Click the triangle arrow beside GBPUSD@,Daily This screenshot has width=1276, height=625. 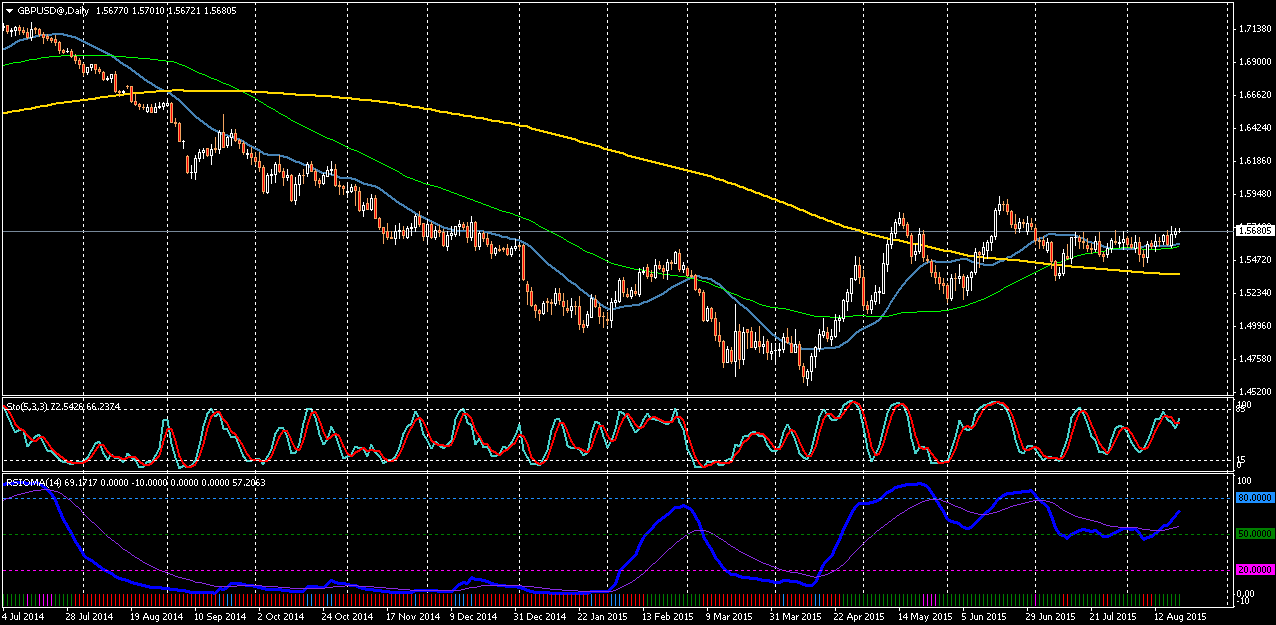[9, 9]
